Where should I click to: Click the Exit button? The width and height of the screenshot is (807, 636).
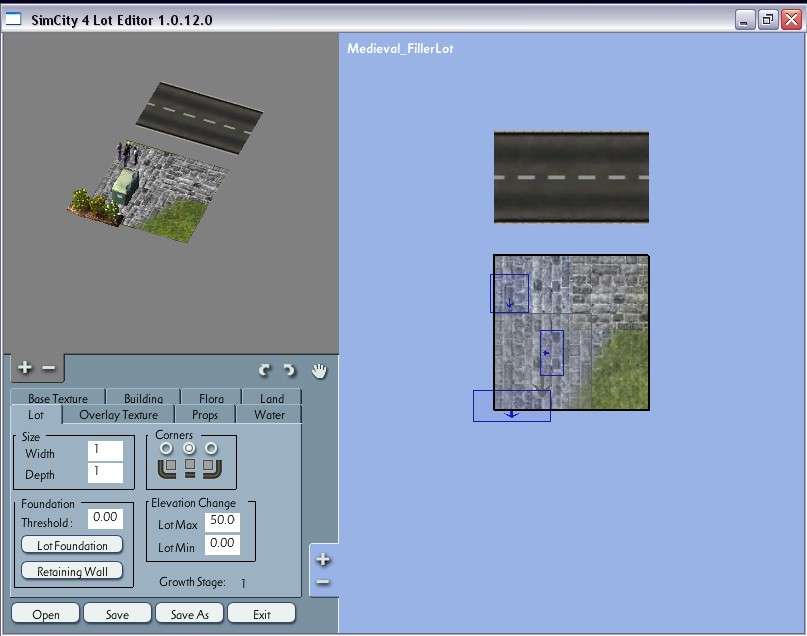[261, 614]
